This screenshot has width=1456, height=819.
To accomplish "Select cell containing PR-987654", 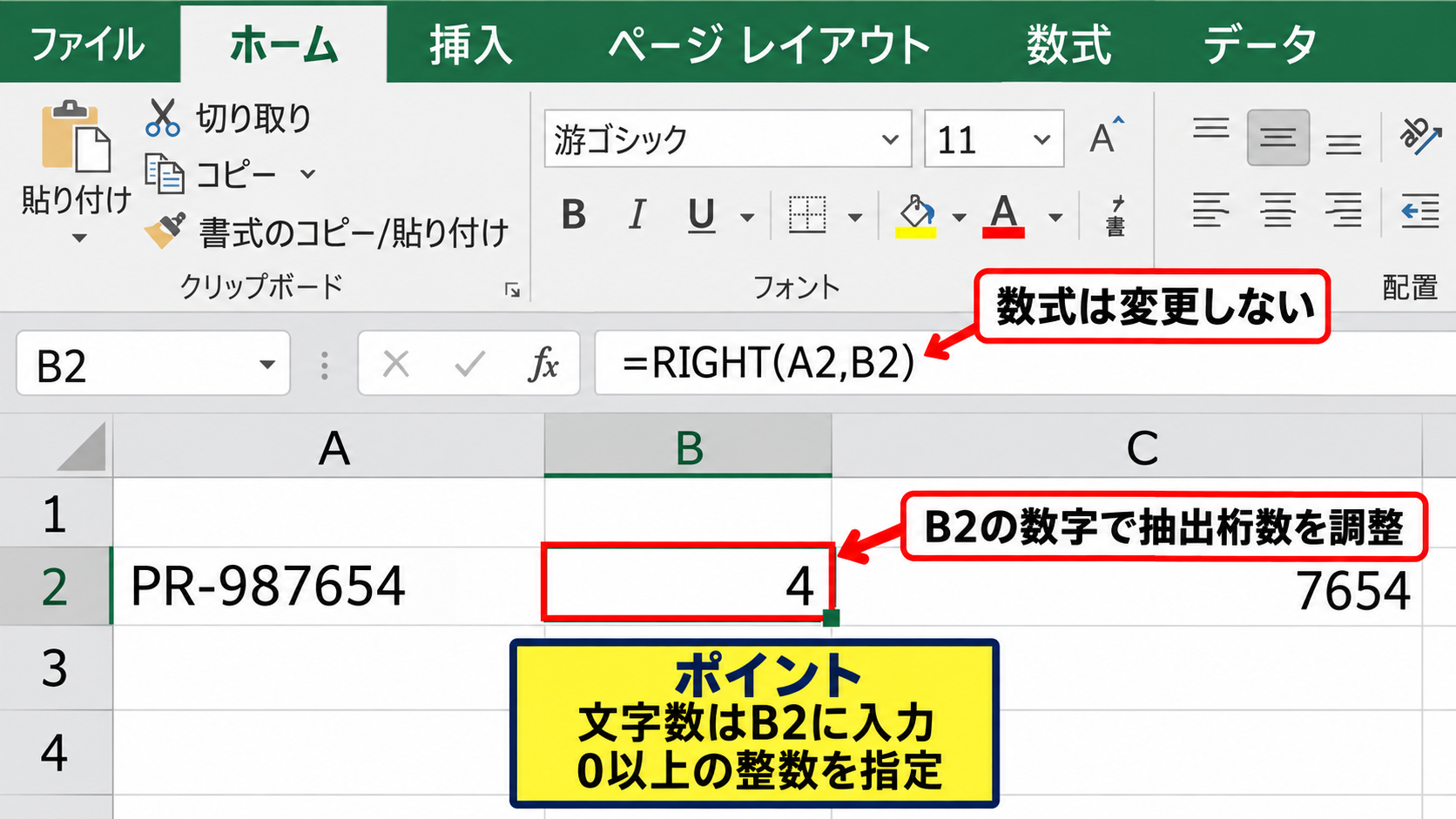I will pos(329,586).
